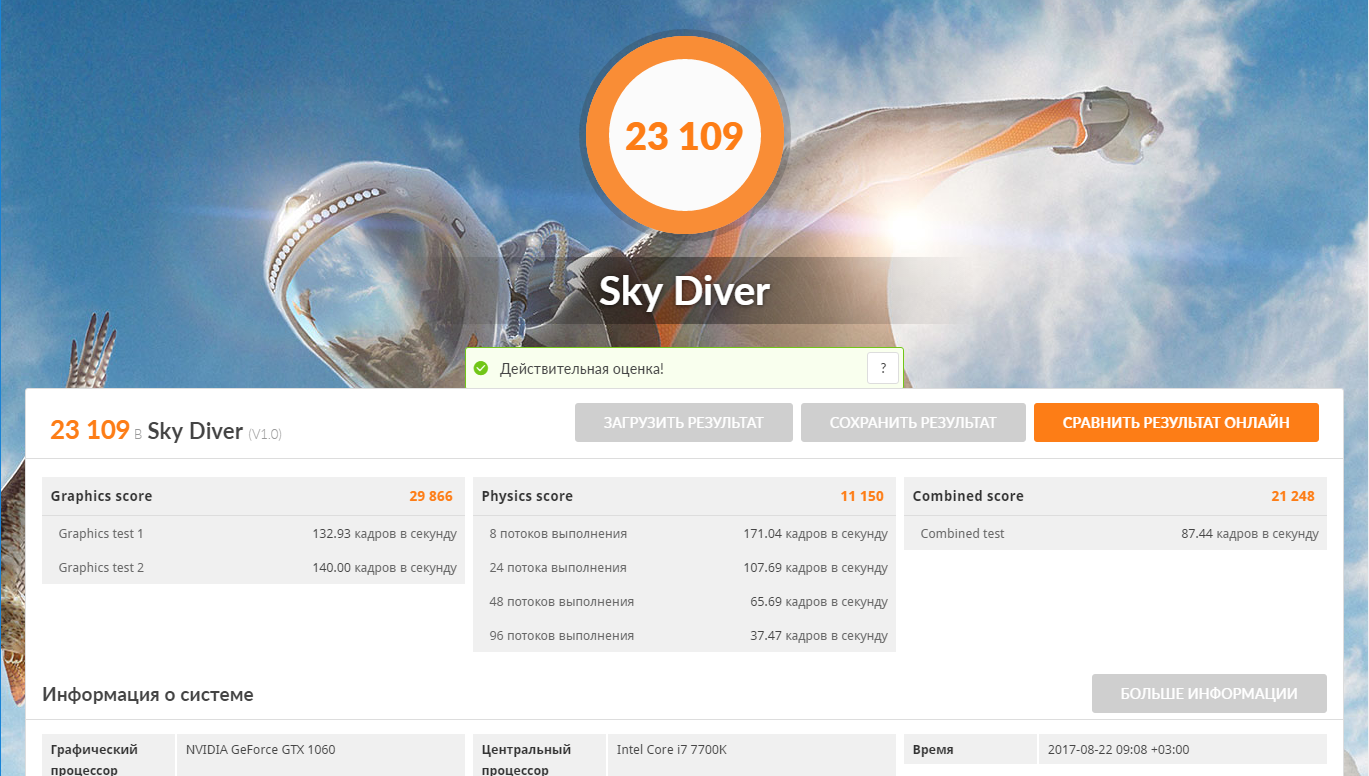The height and width of the screenshot is (776, 1369).
Task: Click the Graphics score header label
Action: [x=102, y=496]
